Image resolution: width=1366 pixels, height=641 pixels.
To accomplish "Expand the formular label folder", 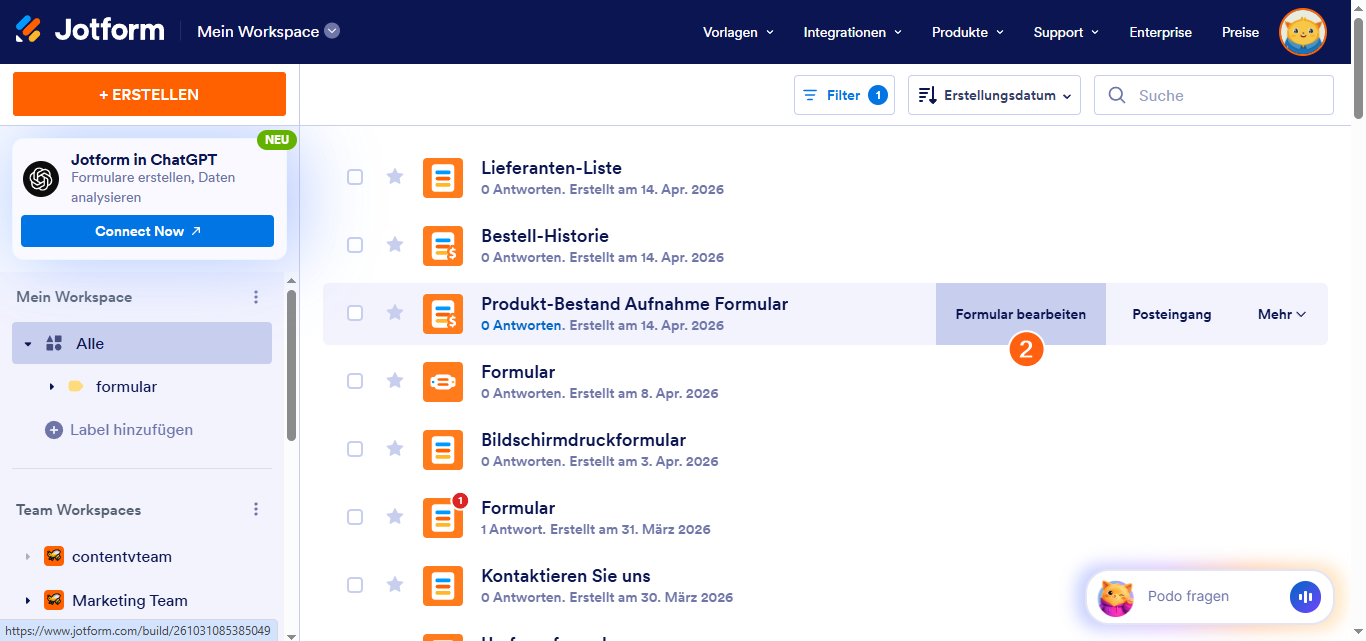I will tap(52, 386).
